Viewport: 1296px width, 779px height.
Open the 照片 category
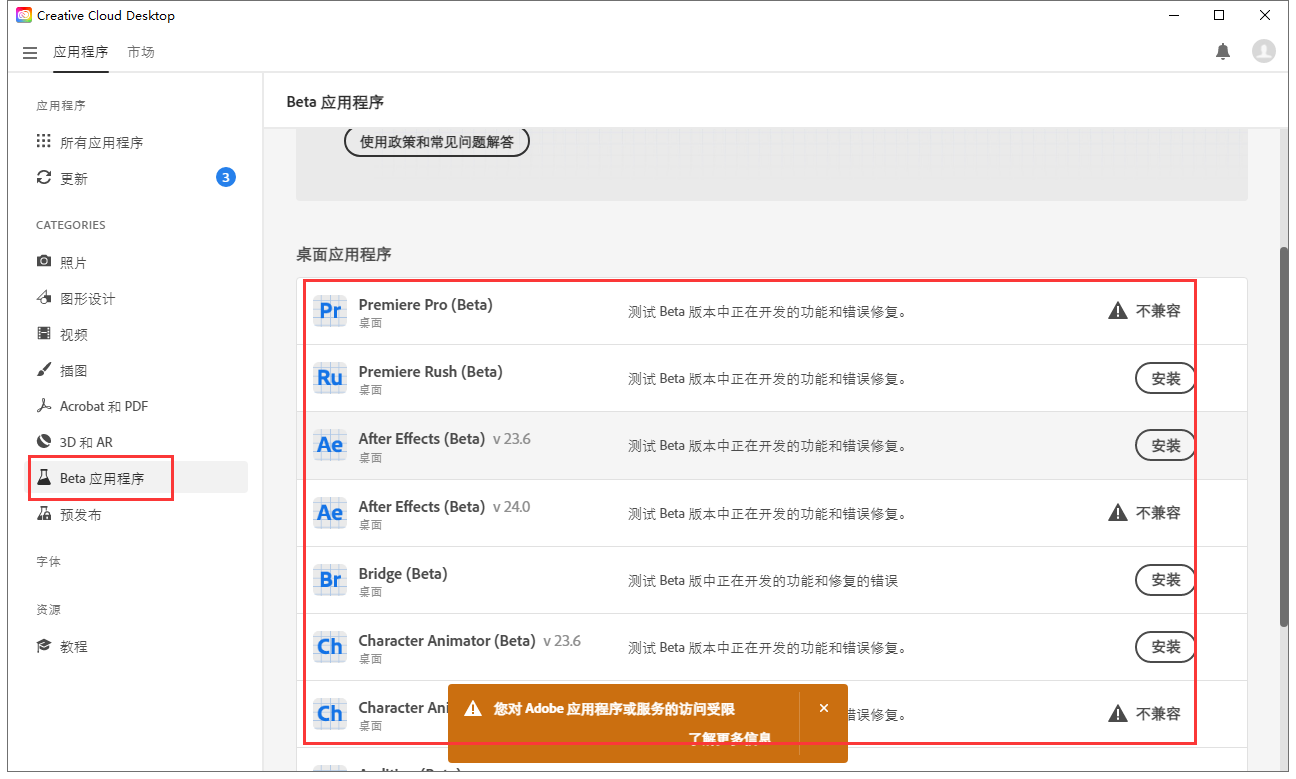coord(74,262)
